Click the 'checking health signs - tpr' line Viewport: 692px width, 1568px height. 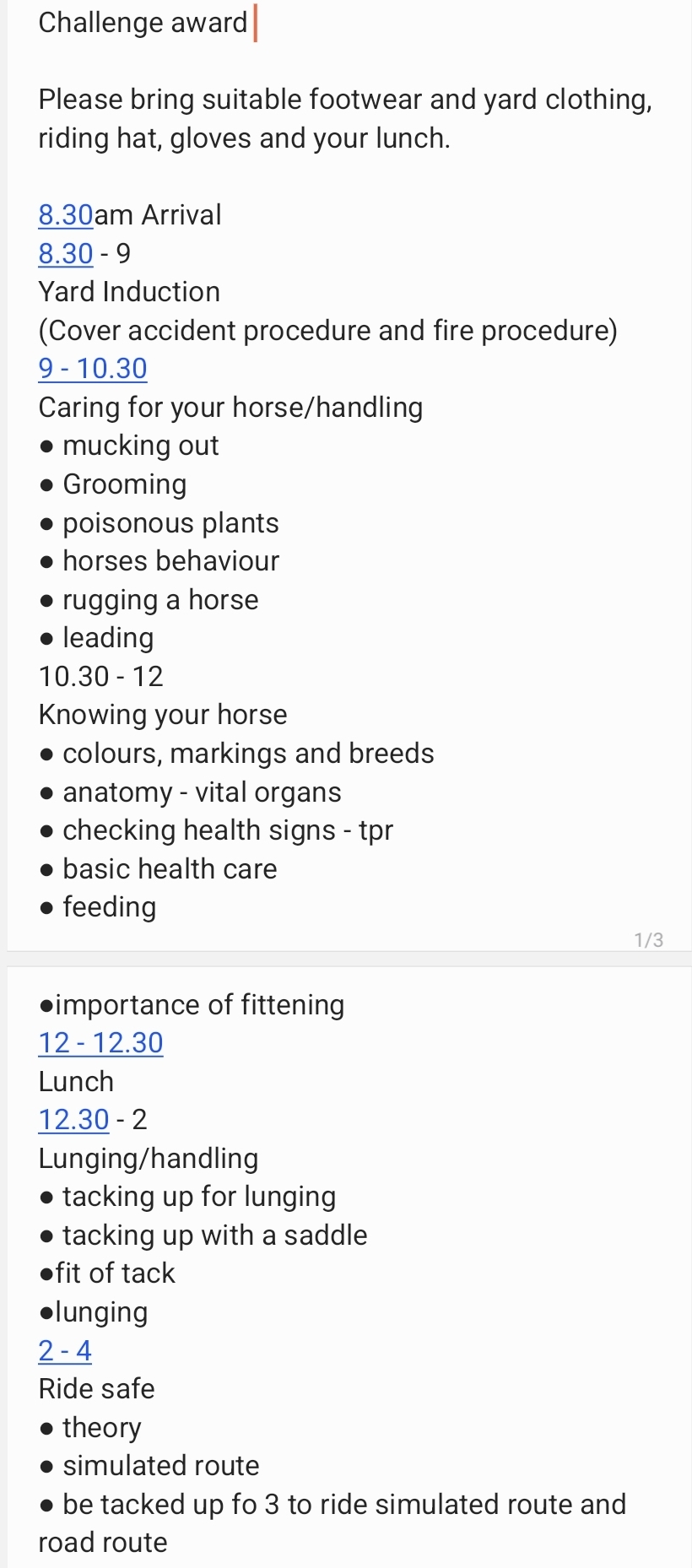coord(228,830)
